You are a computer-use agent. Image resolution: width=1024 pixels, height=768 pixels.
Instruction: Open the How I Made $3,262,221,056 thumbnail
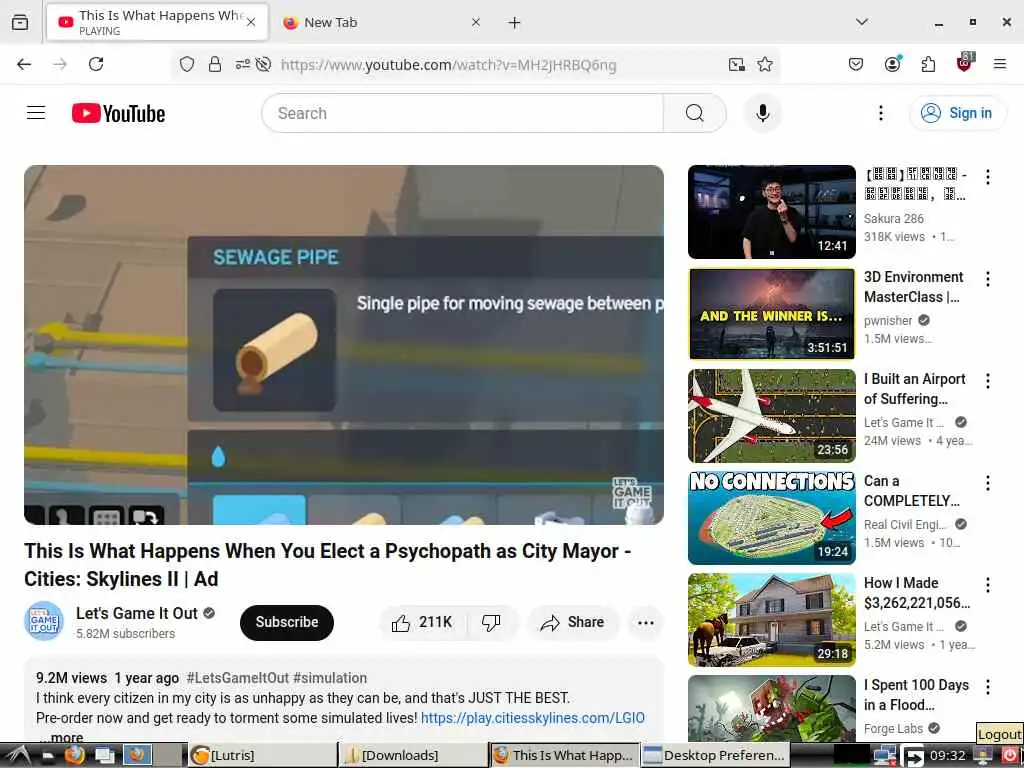(x=771, y=619)
